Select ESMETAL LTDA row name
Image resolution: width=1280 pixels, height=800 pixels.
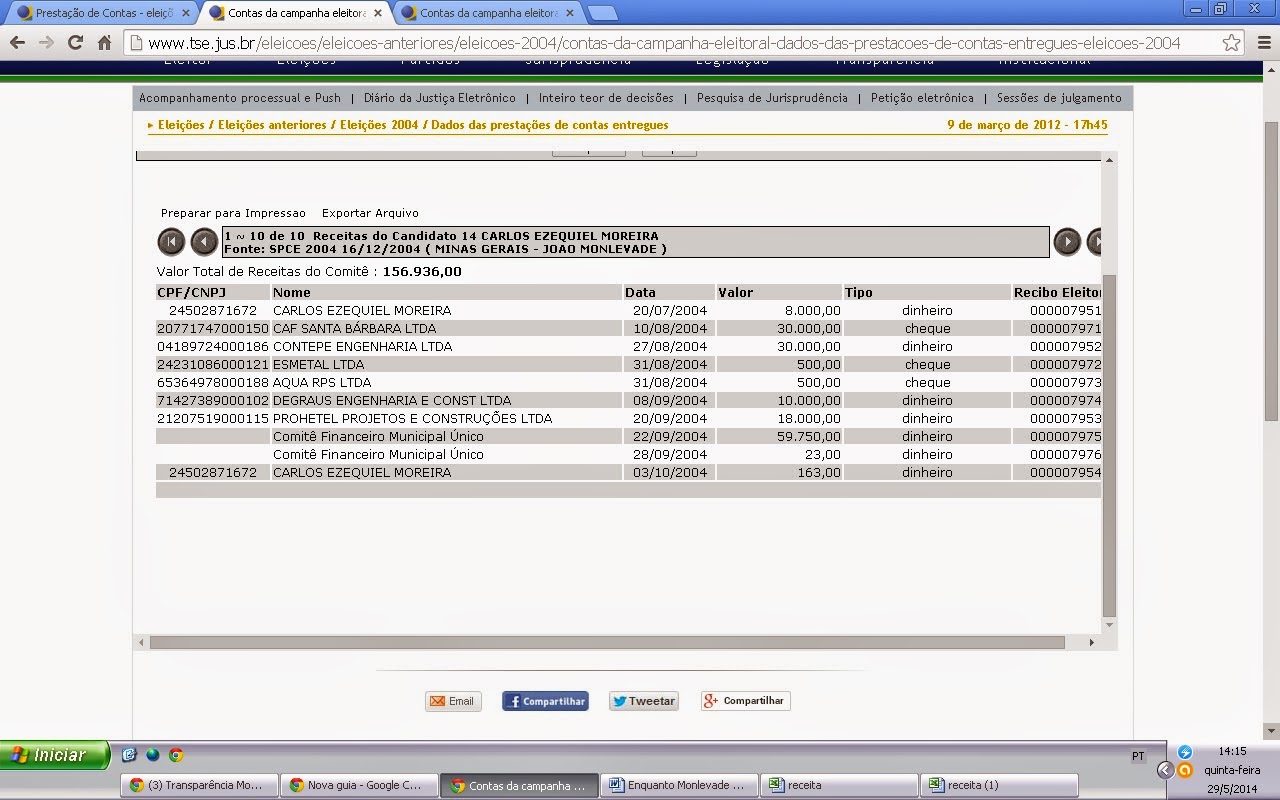(318, 364)
